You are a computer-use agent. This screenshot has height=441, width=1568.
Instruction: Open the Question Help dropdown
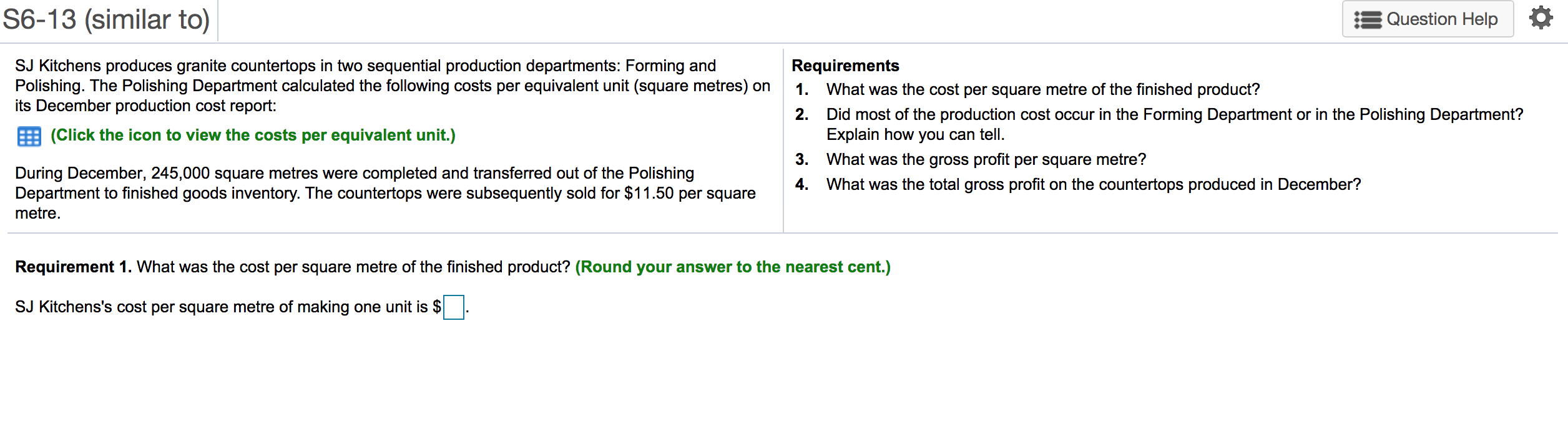tap(1429, 19)
